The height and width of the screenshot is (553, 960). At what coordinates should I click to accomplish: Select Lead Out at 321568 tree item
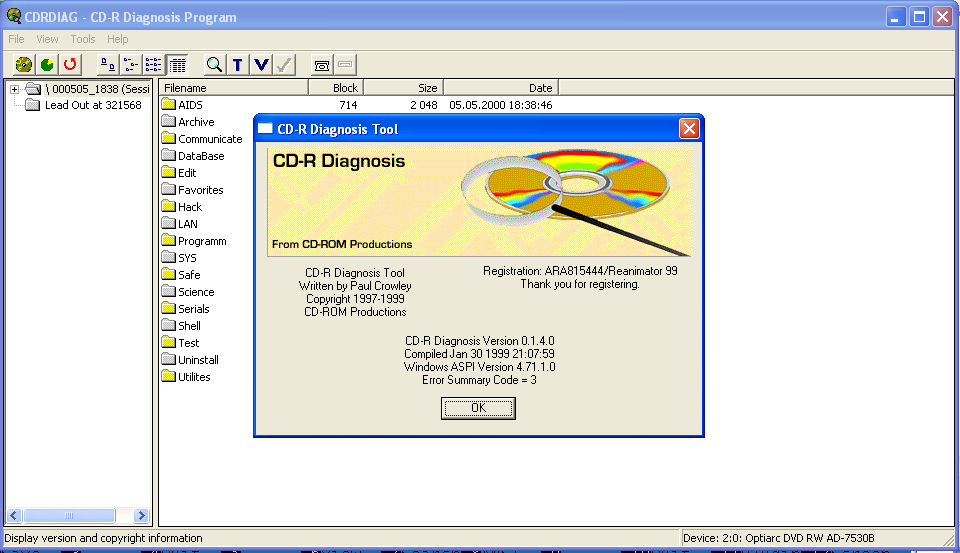tap(92, 105)
